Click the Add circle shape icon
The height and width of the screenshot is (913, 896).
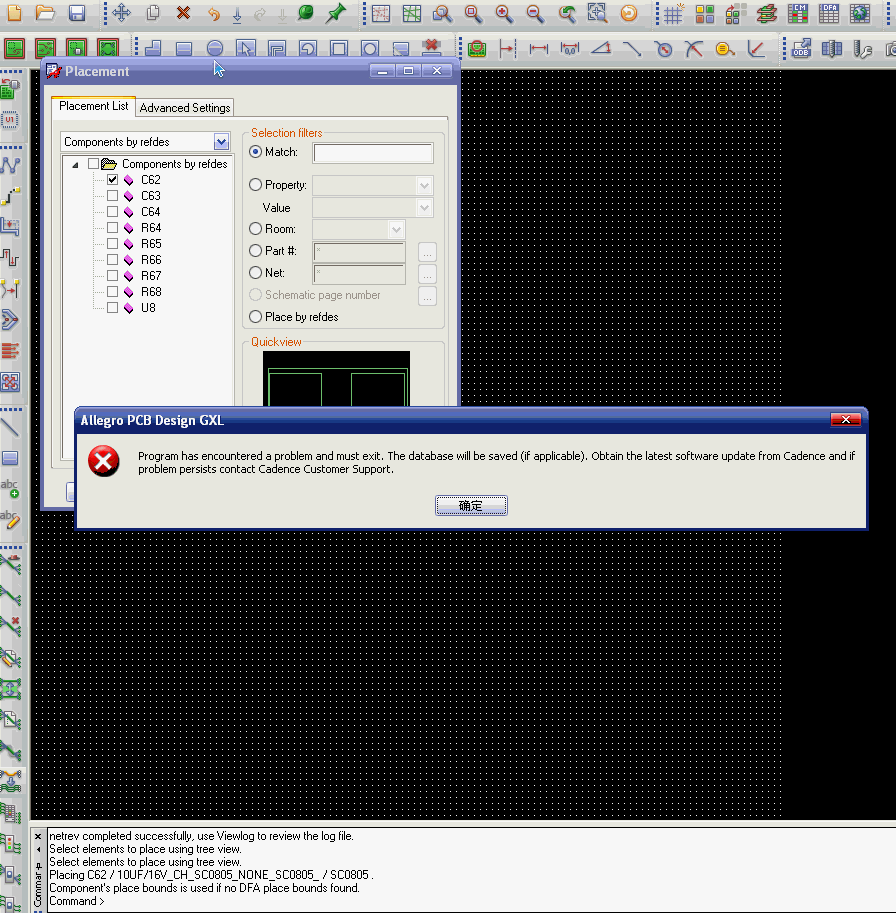(215, 48)
